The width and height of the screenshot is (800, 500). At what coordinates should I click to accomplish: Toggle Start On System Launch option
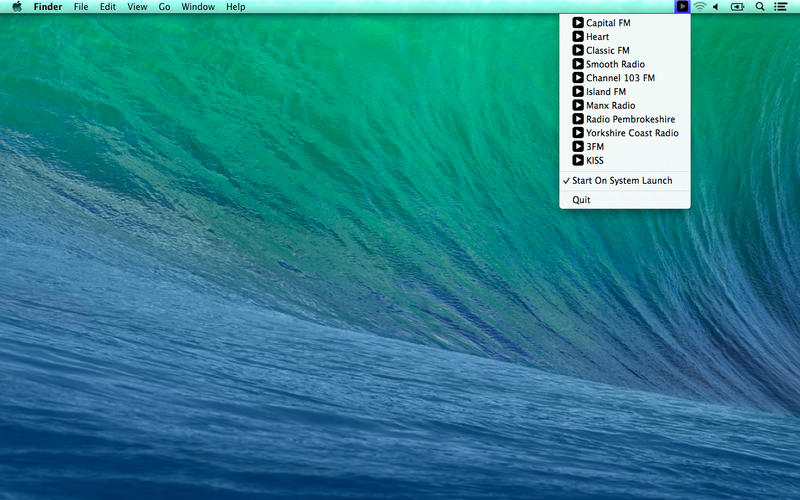pyautogui.click(x=624, y=181)
